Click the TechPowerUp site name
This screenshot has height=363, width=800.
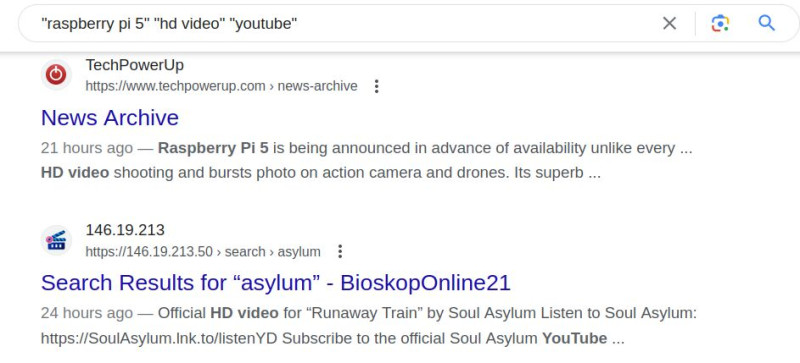(135, 65)
